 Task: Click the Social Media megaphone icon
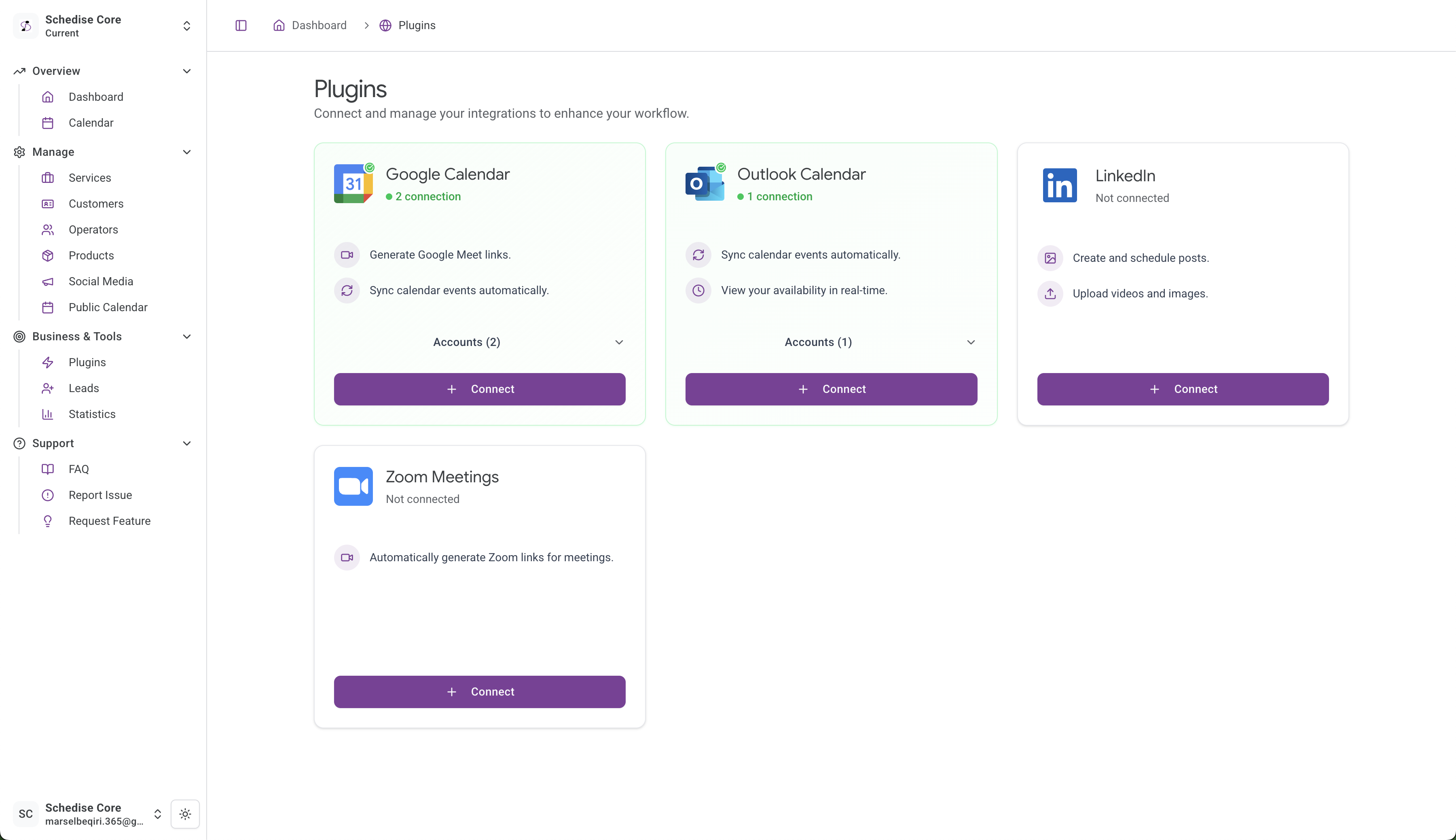click(48, 282)
